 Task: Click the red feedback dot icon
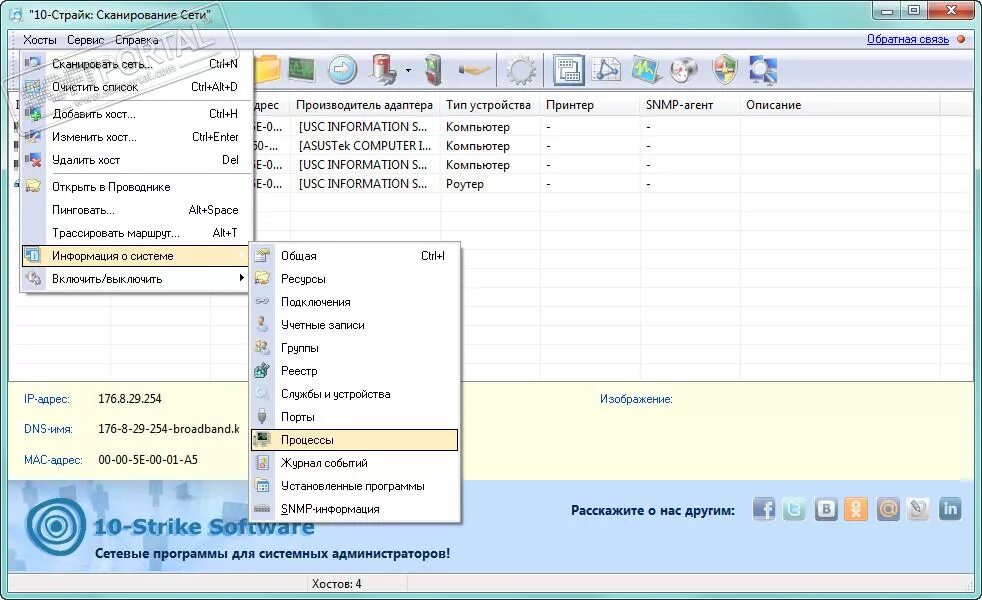pos(962,39)
